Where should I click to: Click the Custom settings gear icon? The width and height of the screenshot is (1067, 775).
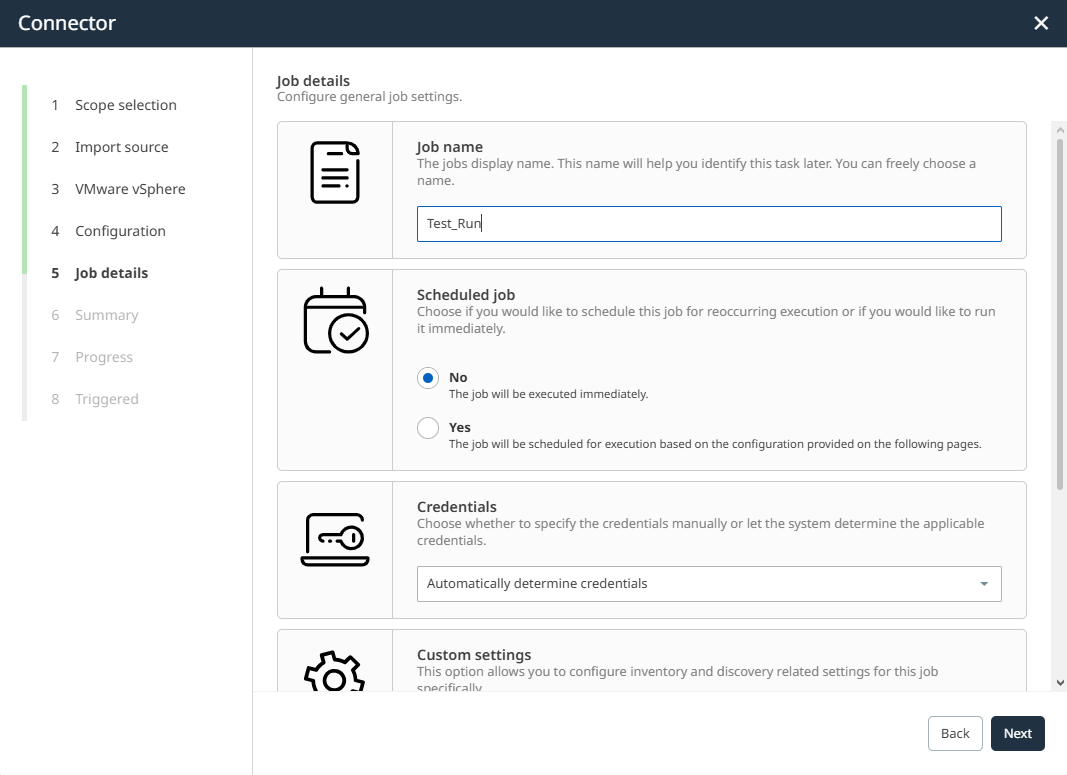click(x=334, y=671)
